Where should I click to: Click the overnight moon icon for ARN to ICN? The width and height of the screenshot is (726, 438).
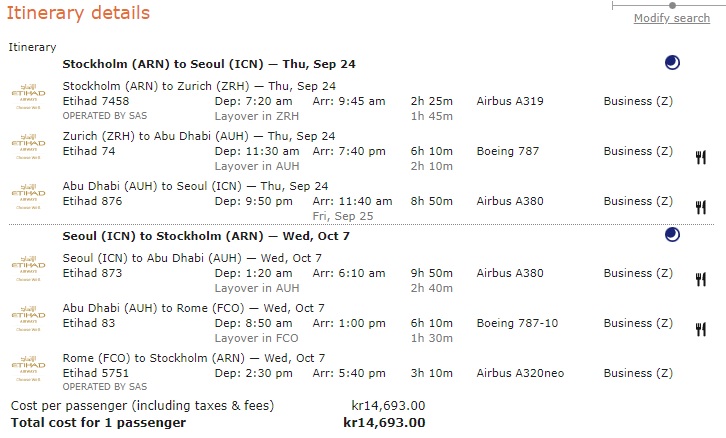(x=672, y=63)
